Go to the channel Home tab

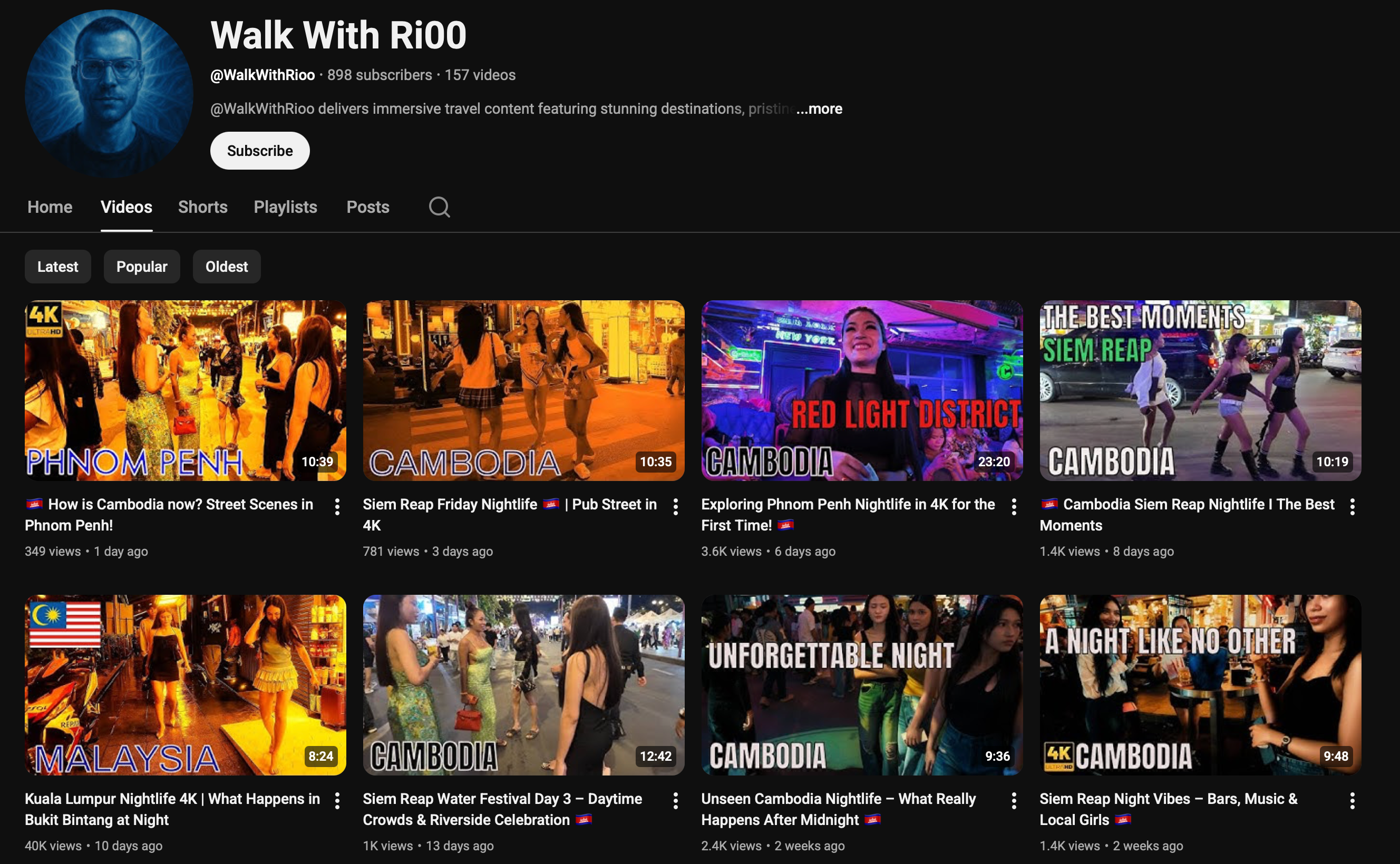[x=50, y=207]
